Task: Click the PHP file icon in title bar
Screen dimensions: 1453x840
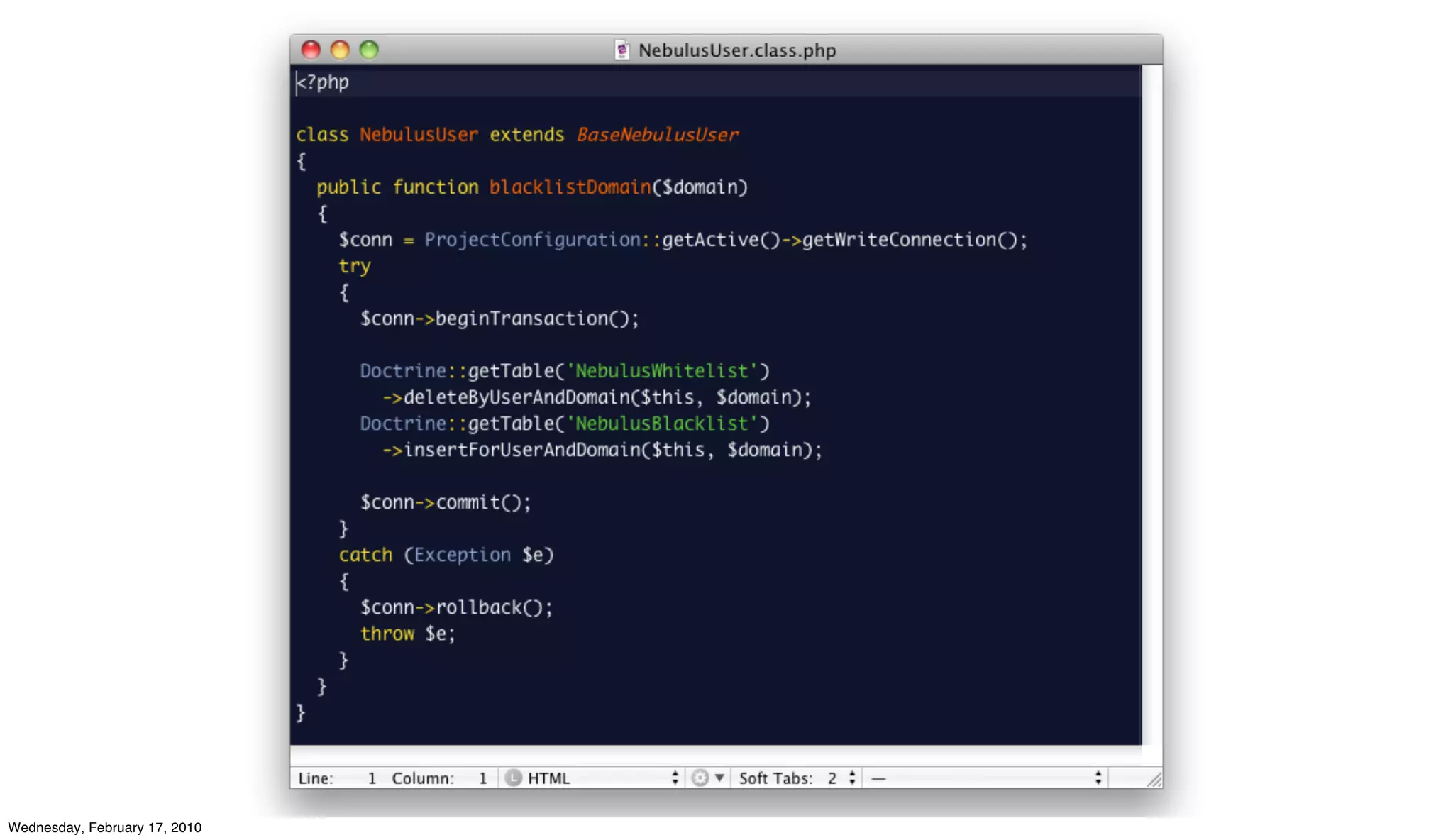Action: coord(621,50)
